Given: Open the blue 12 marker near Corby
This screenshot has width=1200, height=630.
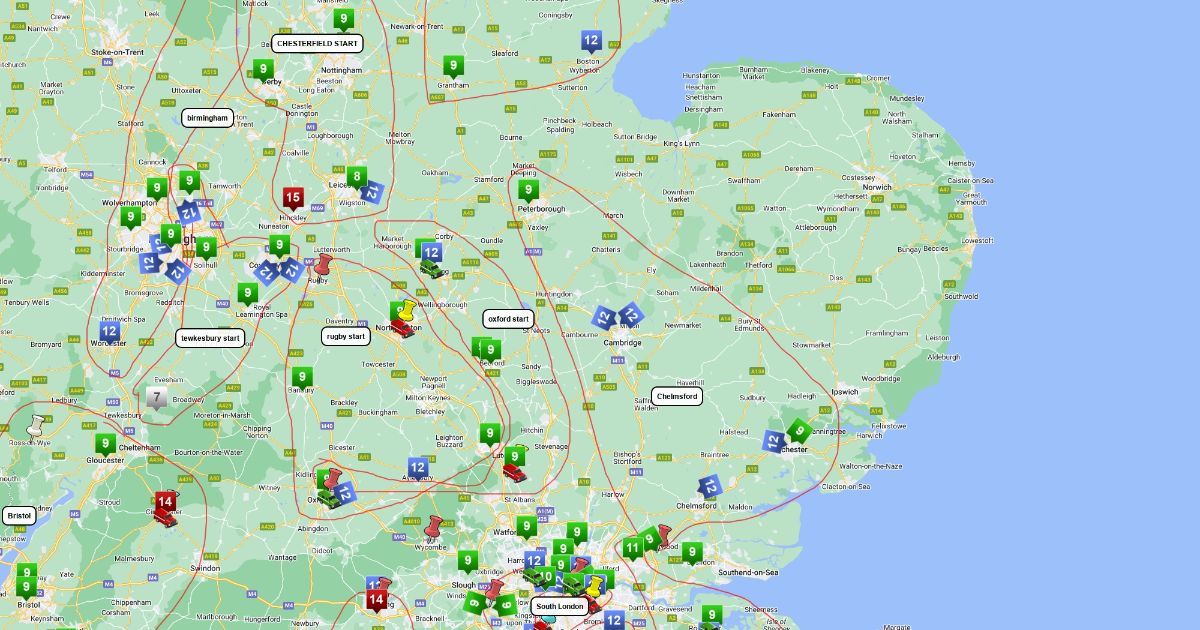Looking at the screenshot, I should coord(431,254).
